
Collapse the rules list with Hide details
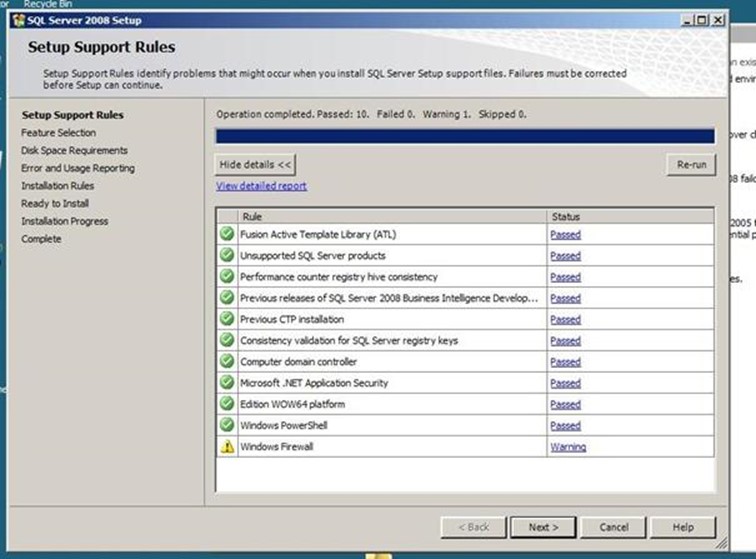tap(255, 165)
